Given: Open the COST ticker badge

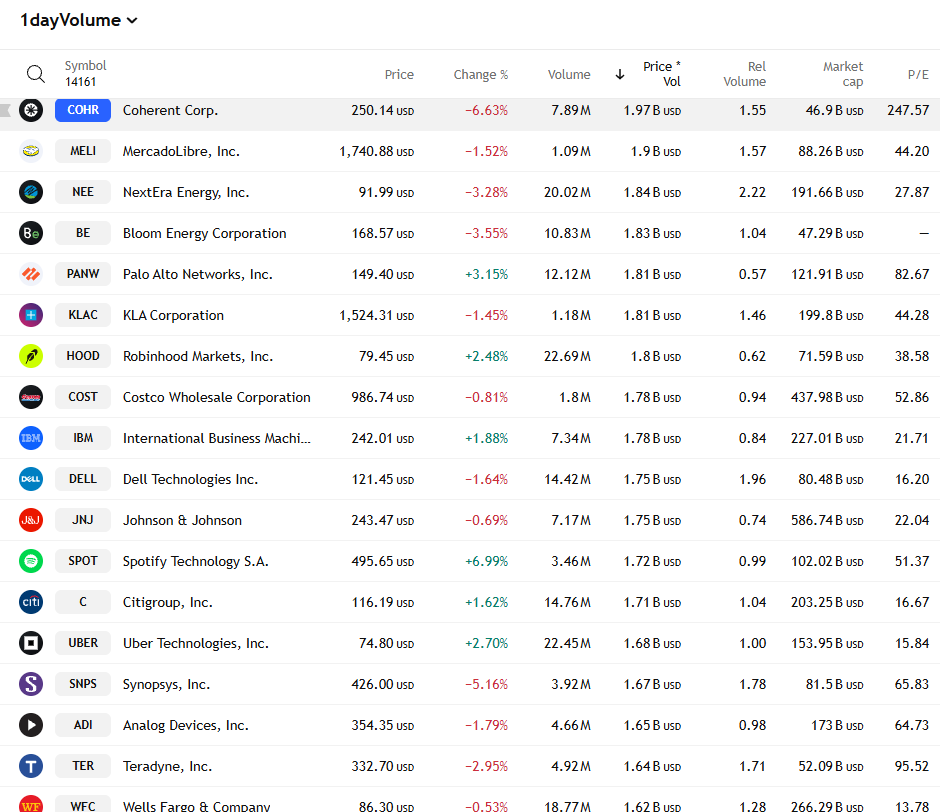Looking at the screenshot, I should pyautogui.click(x=83, y=397).
